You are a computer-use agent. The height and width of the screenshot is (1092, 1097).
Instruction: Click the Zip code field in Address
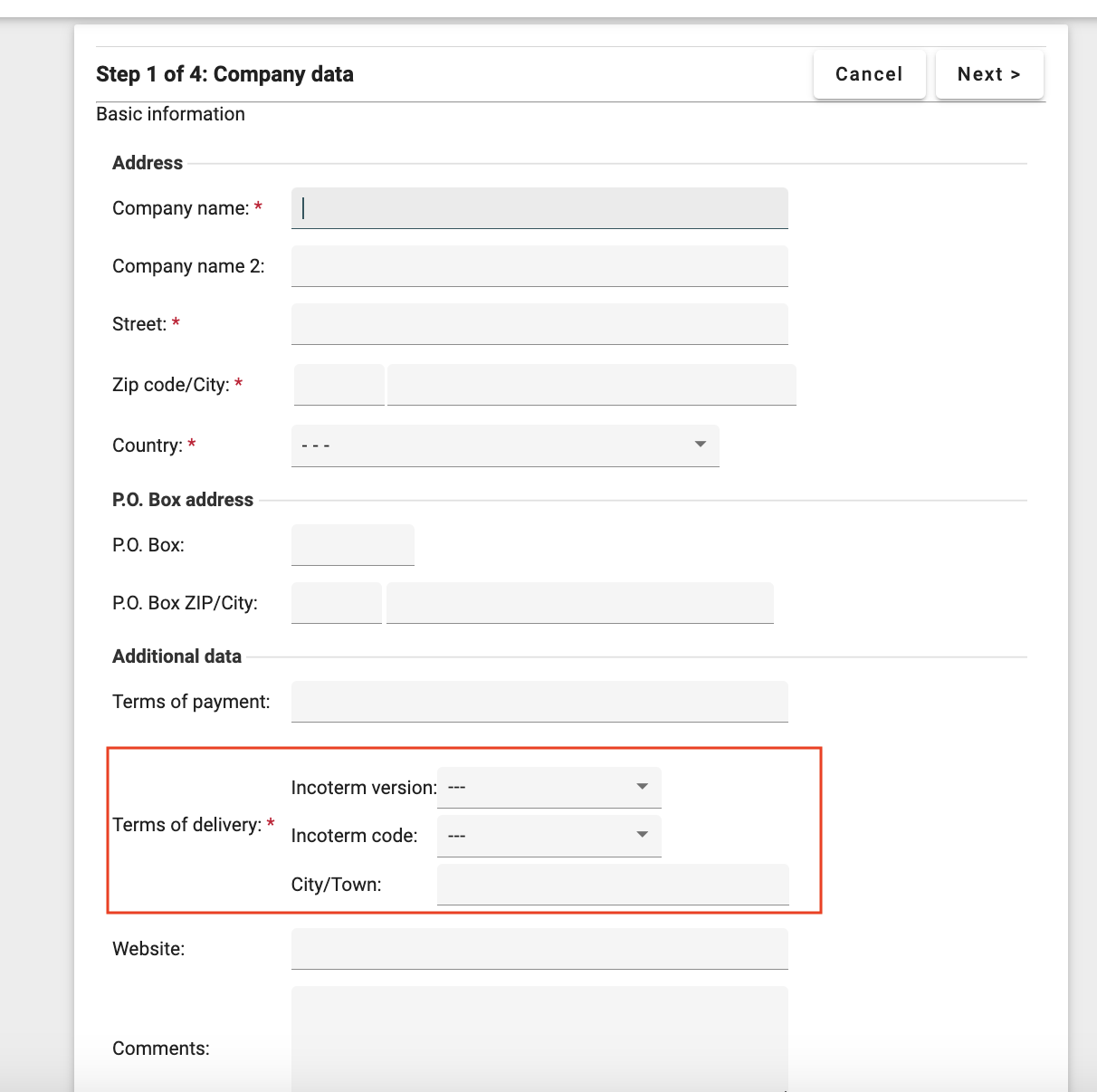[x=339, y=385]
